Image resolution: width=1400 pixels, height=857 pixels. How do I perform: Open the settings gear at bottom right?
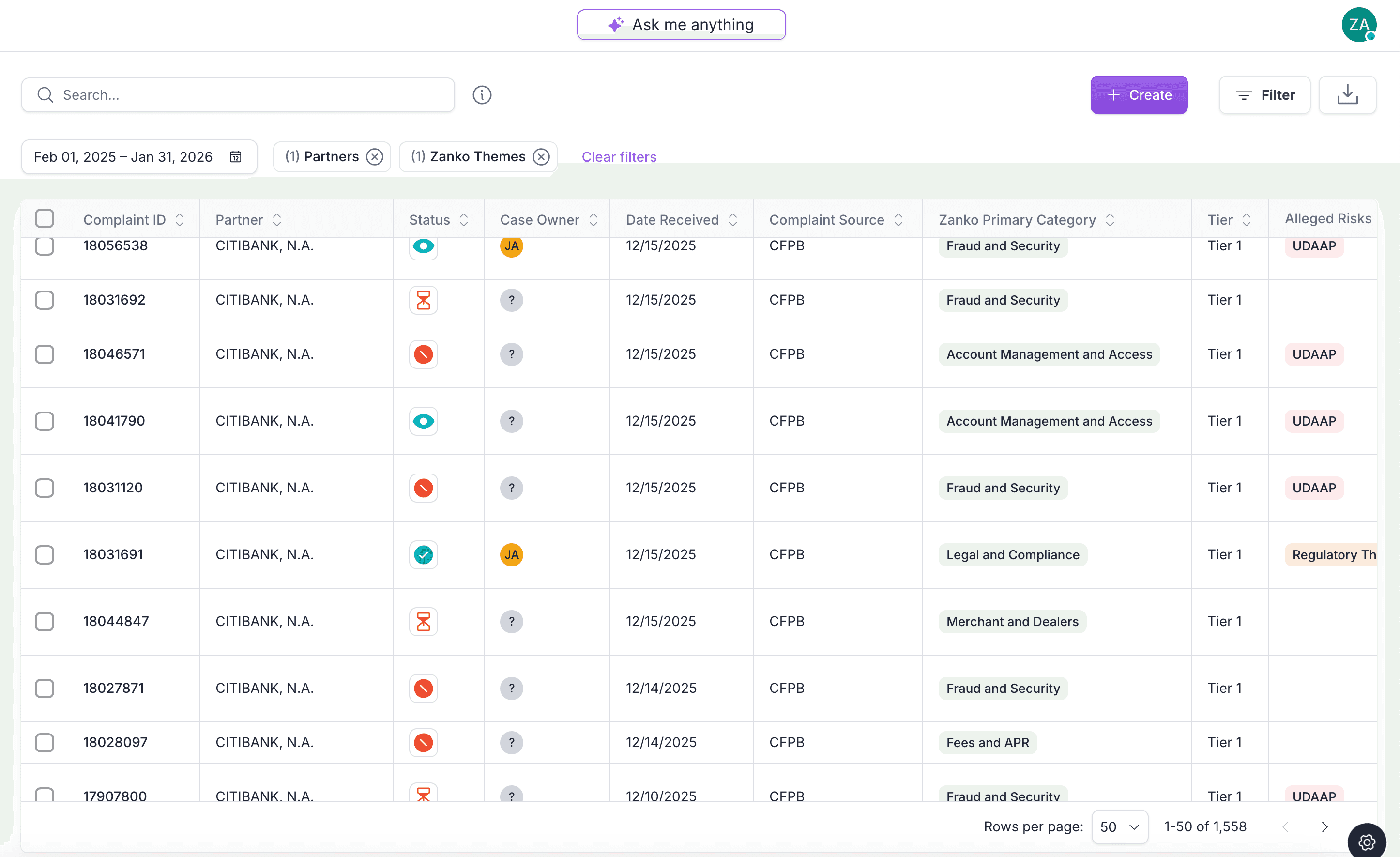click(x=1367, y=842)
